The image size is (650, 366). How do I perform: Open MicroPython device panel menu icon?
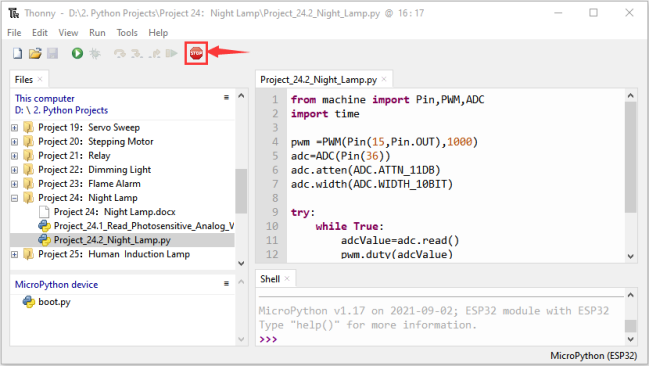226,284
